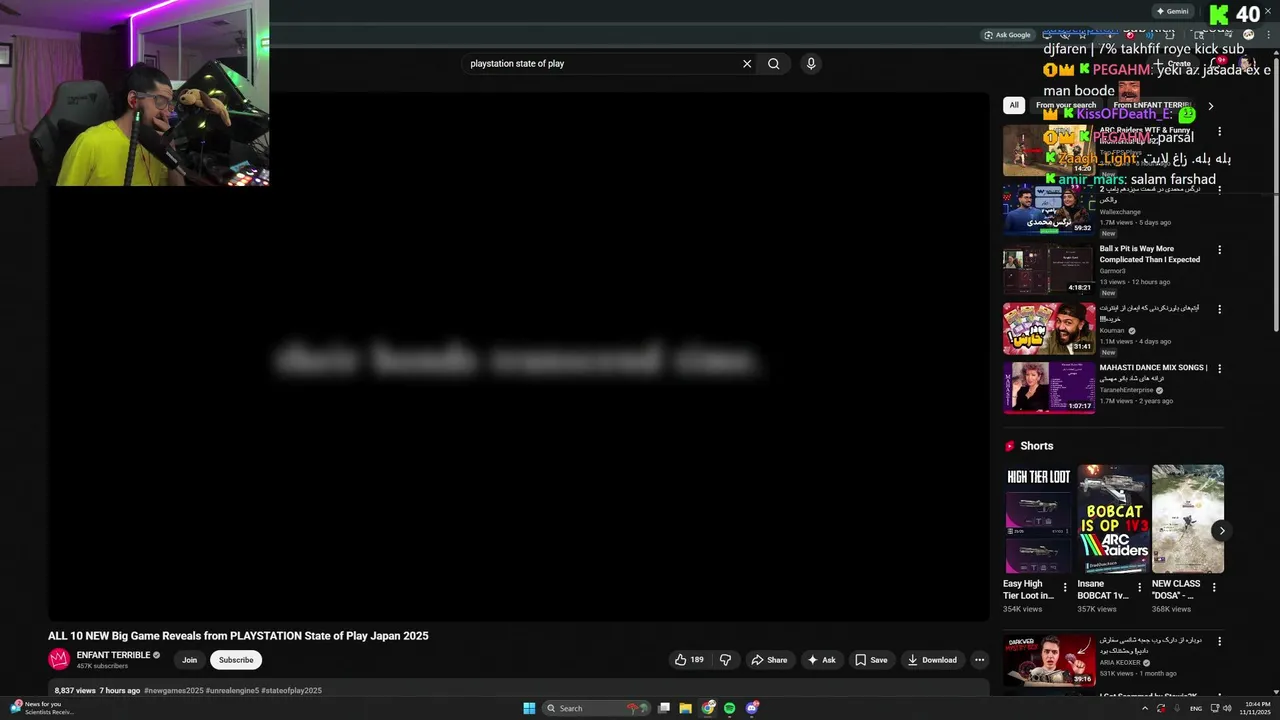
Task: Switch to Chrome in the taskbar
Action: pos(708,708)
